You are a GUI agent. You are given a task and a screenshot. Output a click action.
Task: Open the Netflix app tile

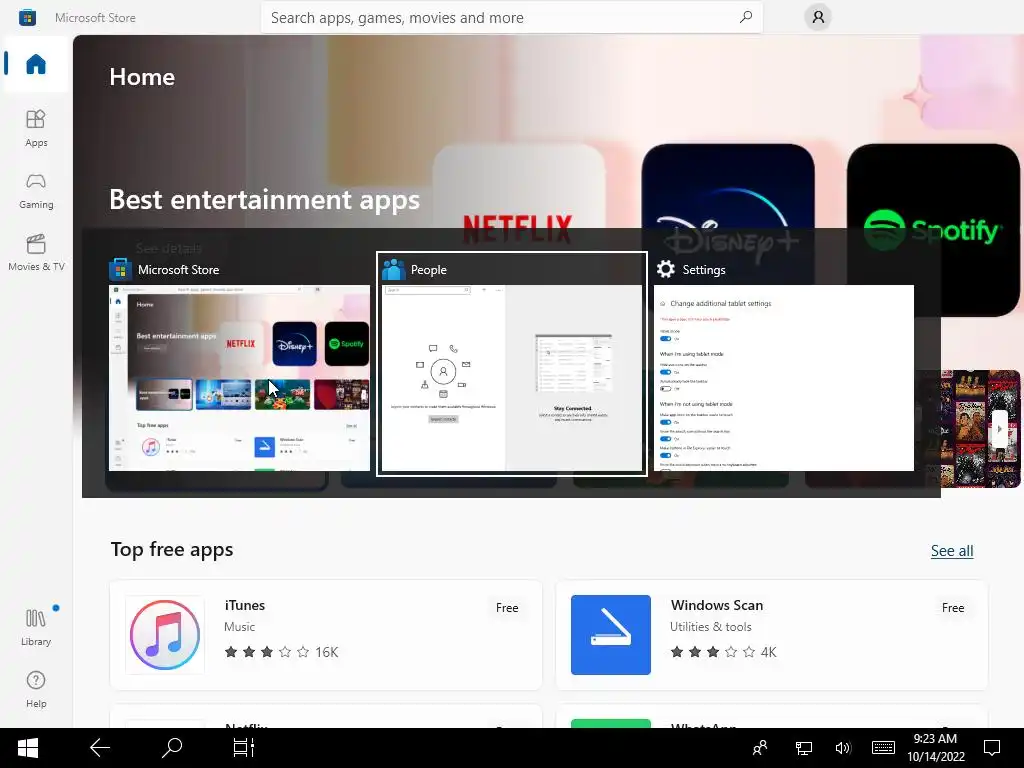pos(519,187)
